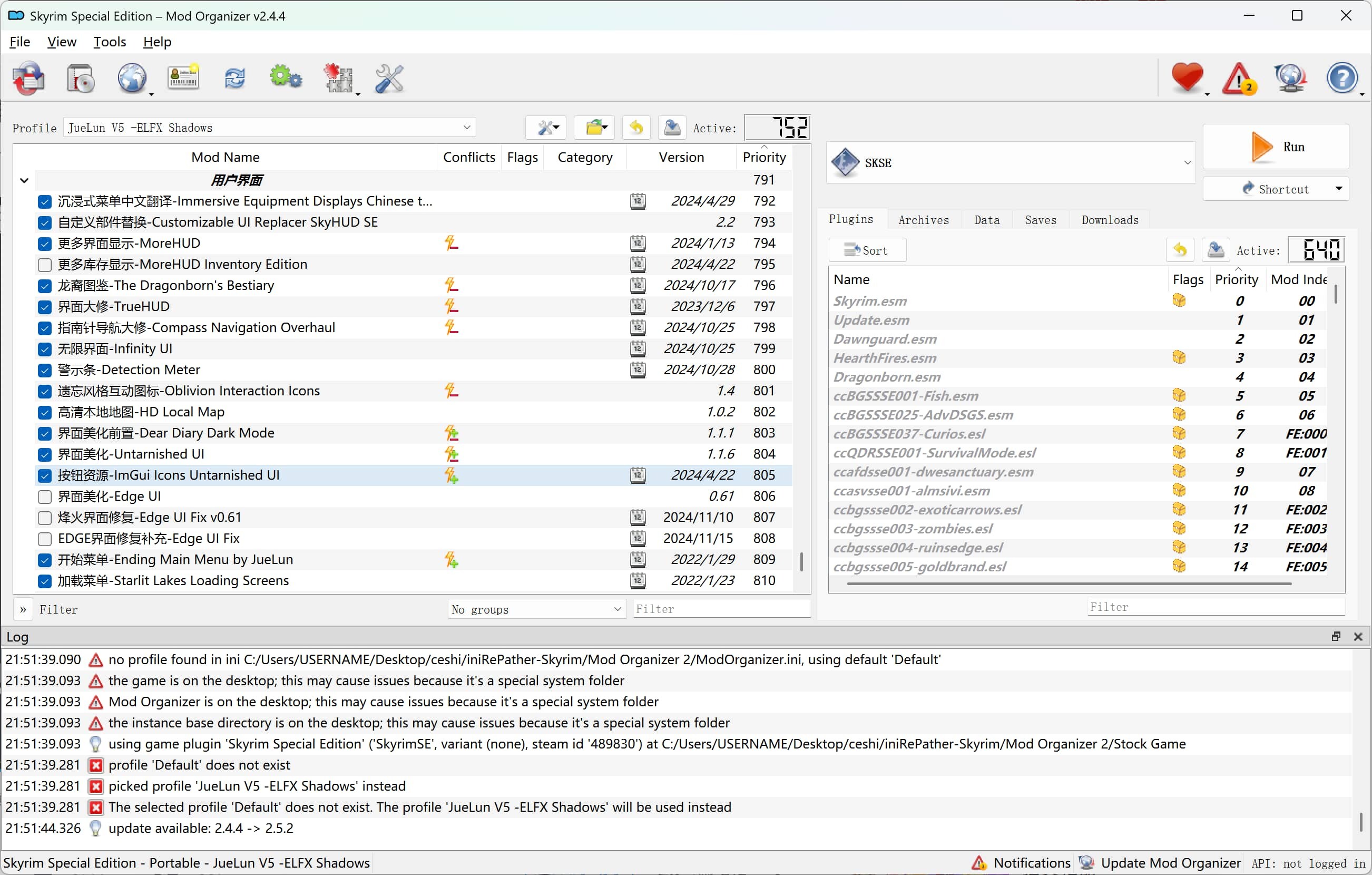Screen dimensions: 1372x875
Task: Open the View menu
Action: (62, 42)
